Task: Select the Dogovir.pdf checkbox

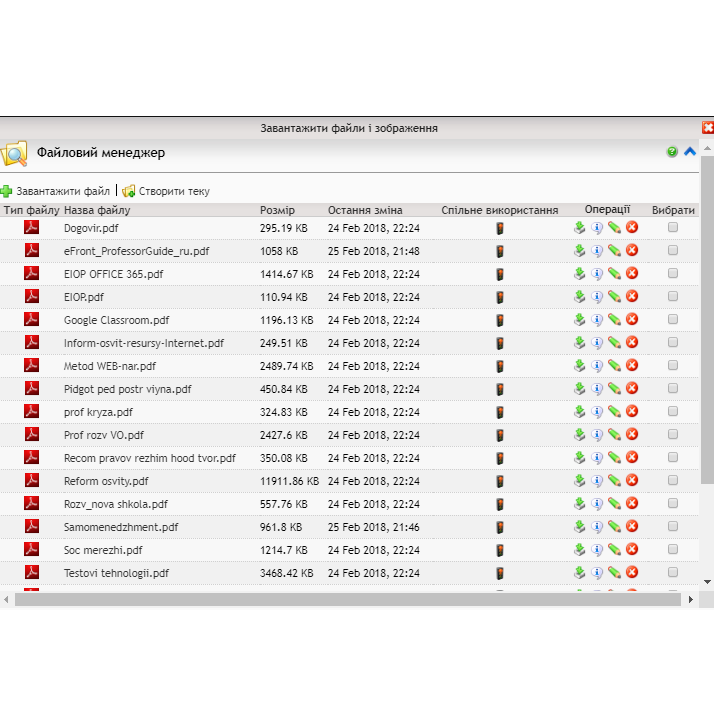Action: [673, 227]
